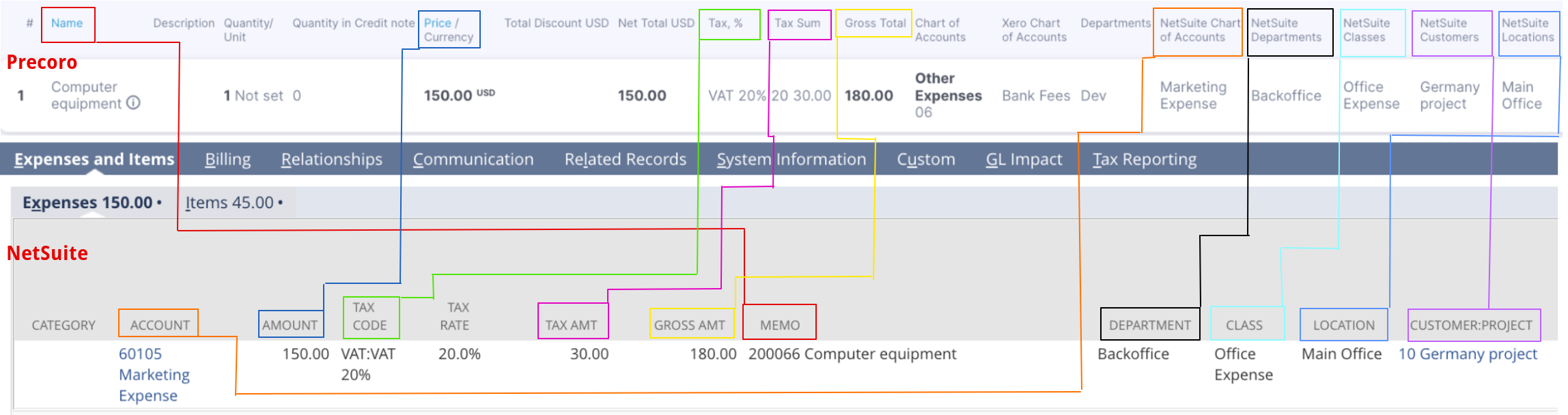Click the VAT:VAT 20% tax code cell
Viewport: 1568px width, 415px height.
click(x=368, y=364)
